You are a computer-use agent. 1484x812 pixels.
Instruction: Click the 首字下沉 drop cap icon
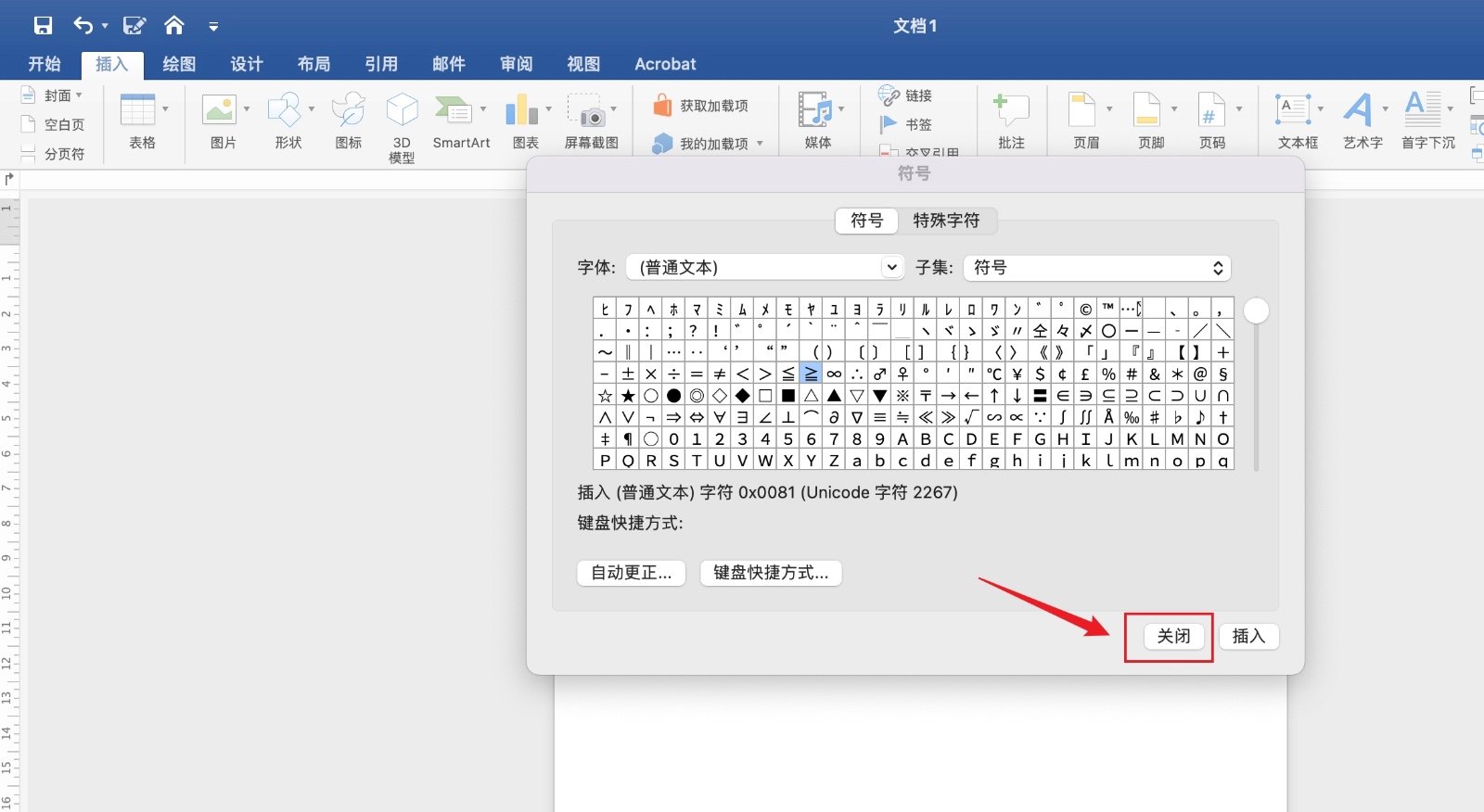click(1423, 109)
